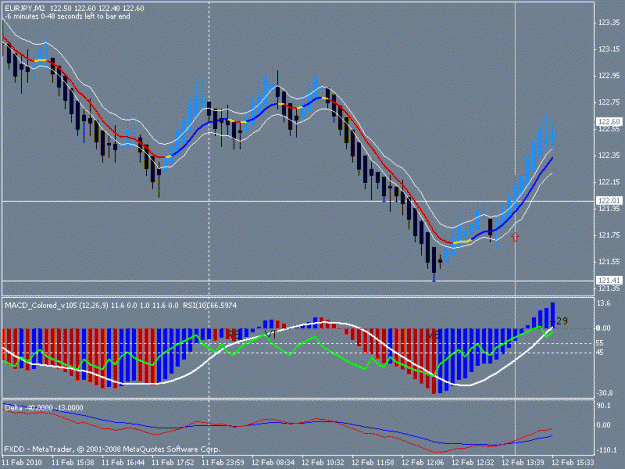Click the 123.15 price axis label

coord(609,49)
